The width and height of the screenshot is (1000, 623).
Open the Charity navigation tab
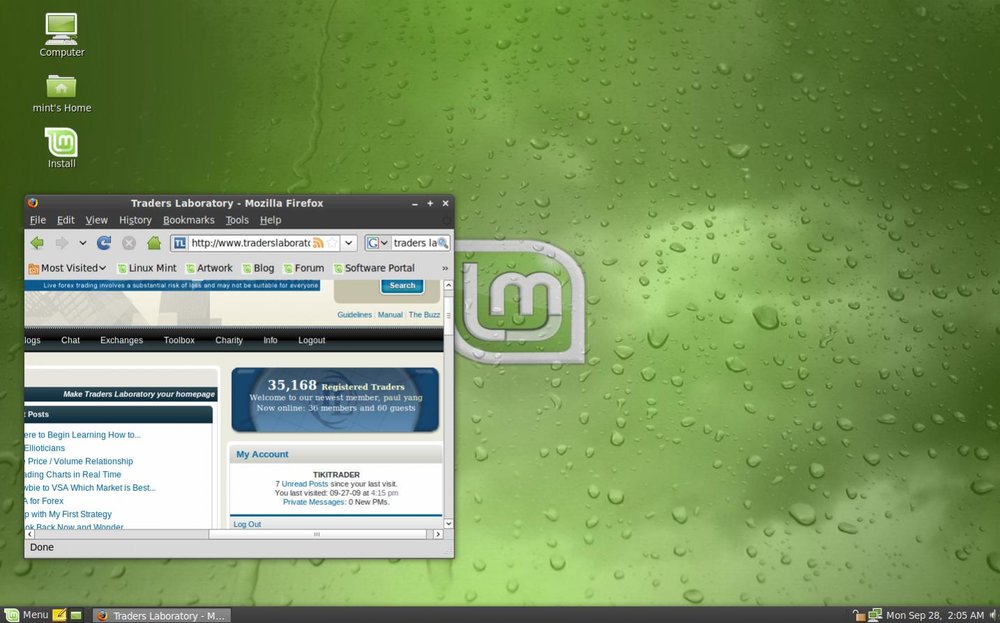[229, 341]
